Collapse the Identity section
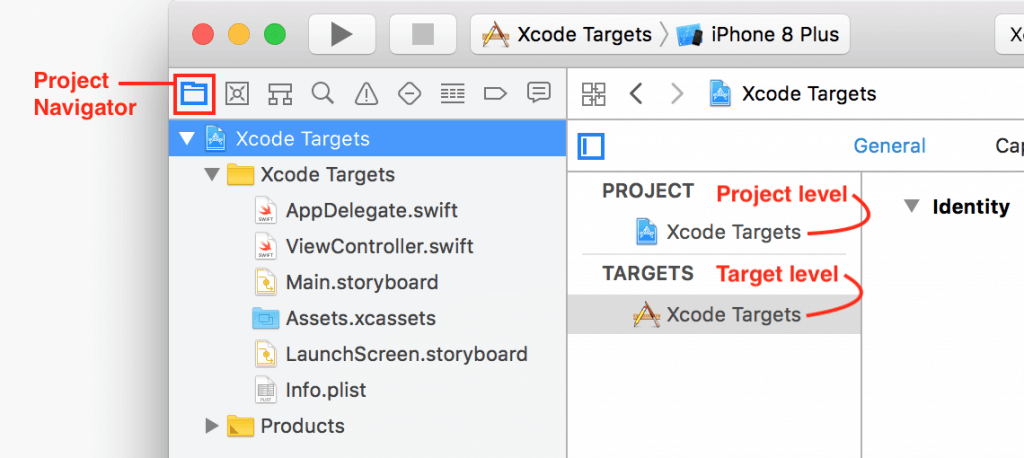The image size is (1024, 458). coord(910,207)
